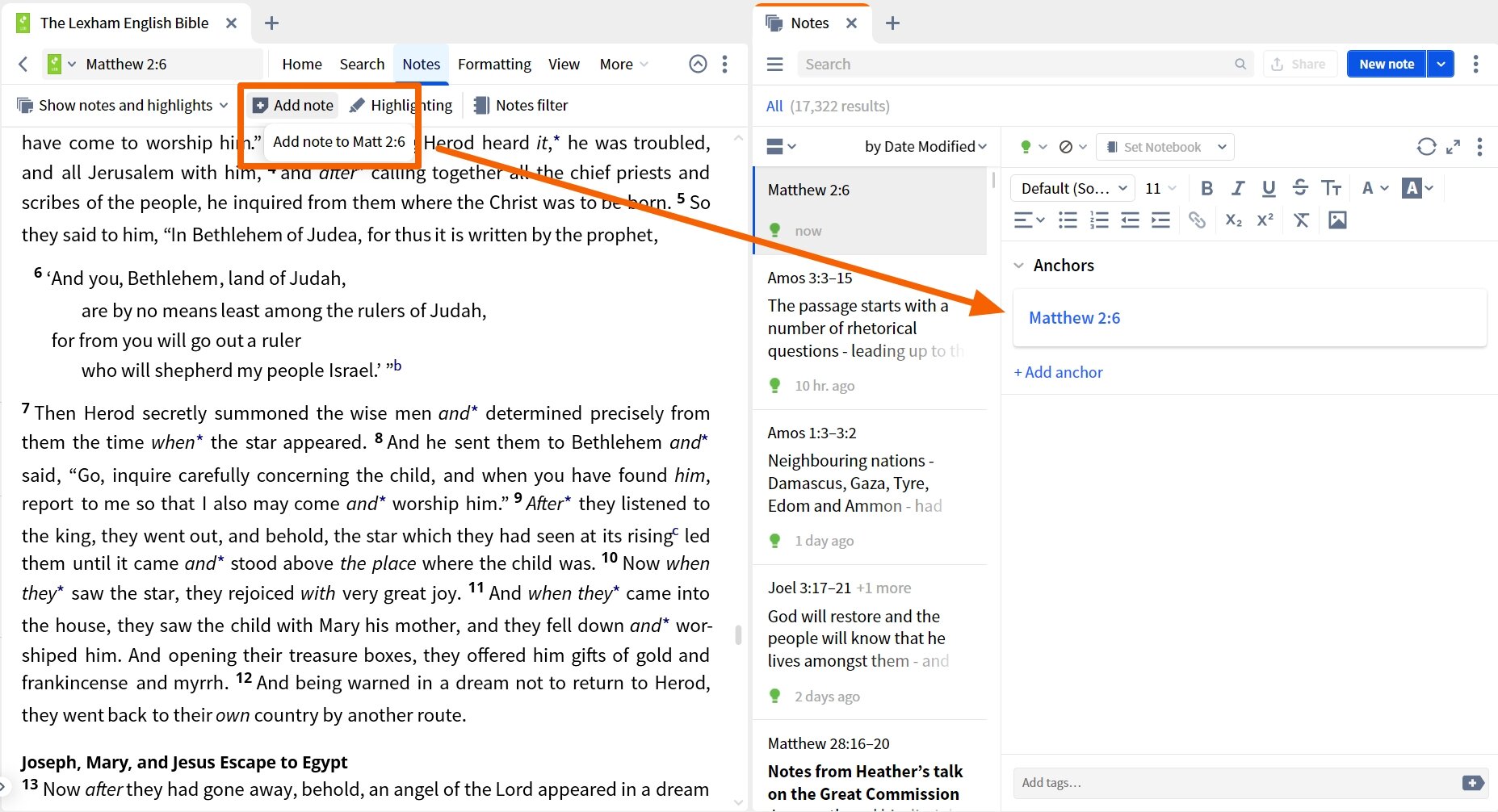Toggle subscript formatting
Image resolution: width=1498 pixels, height=812 pixels.
click(x=1233, y=220)
